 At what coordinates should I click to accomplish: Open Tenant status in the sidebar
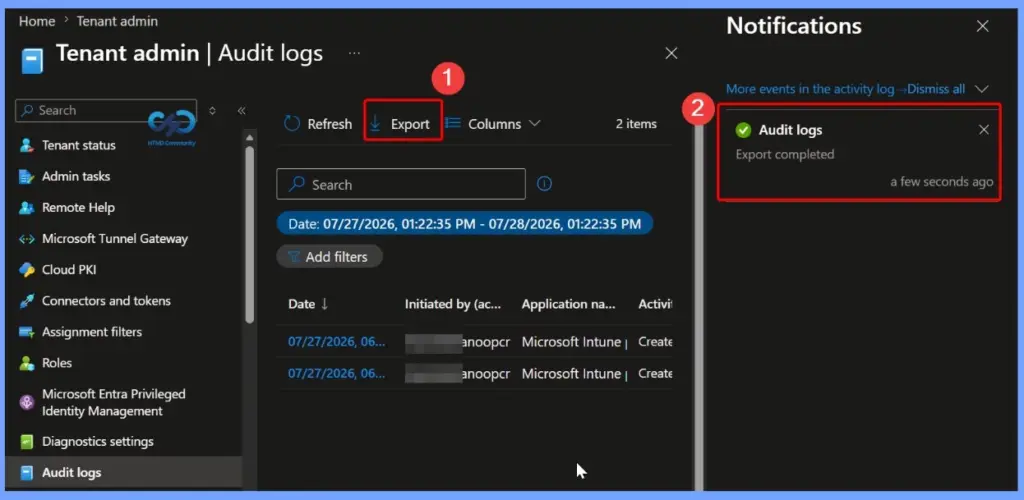click(x=78, y=146)
